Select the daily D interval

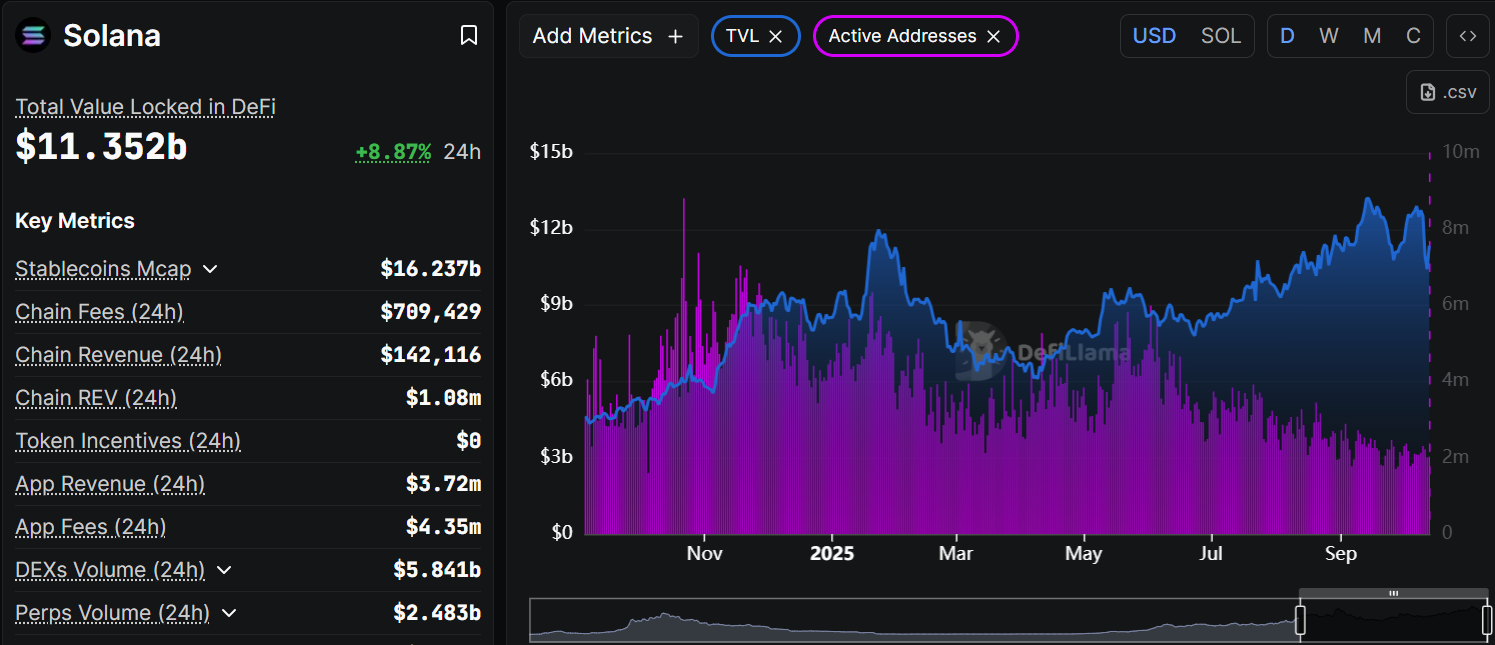[1287, 36]
